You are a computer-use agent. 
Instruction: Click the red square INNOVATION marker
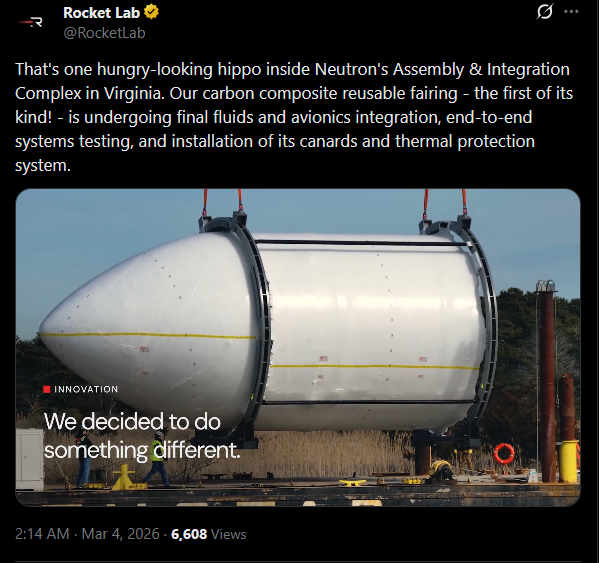coord(47,389)
